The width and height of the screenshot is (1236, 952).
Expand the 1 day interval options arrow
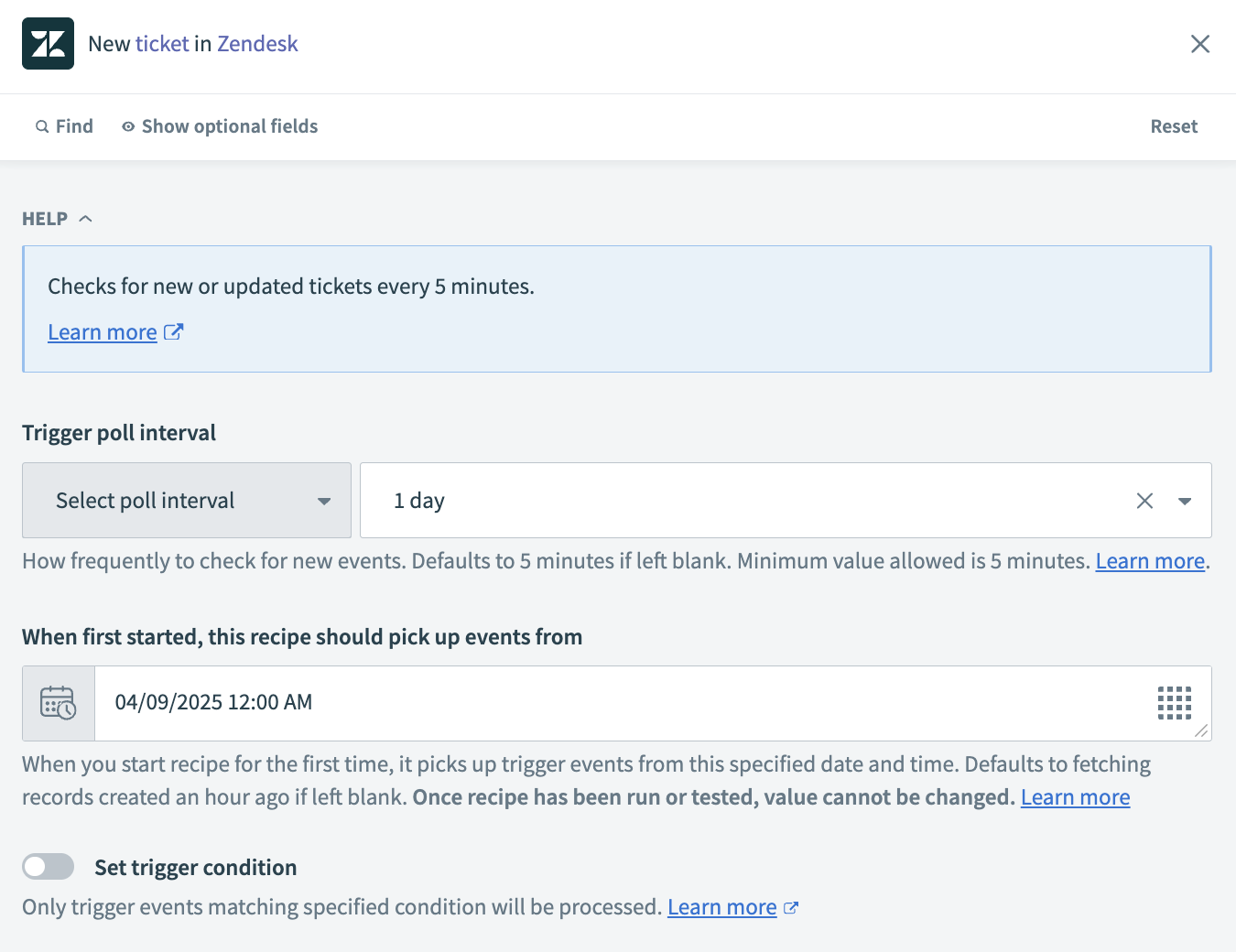click(1185, 501)
